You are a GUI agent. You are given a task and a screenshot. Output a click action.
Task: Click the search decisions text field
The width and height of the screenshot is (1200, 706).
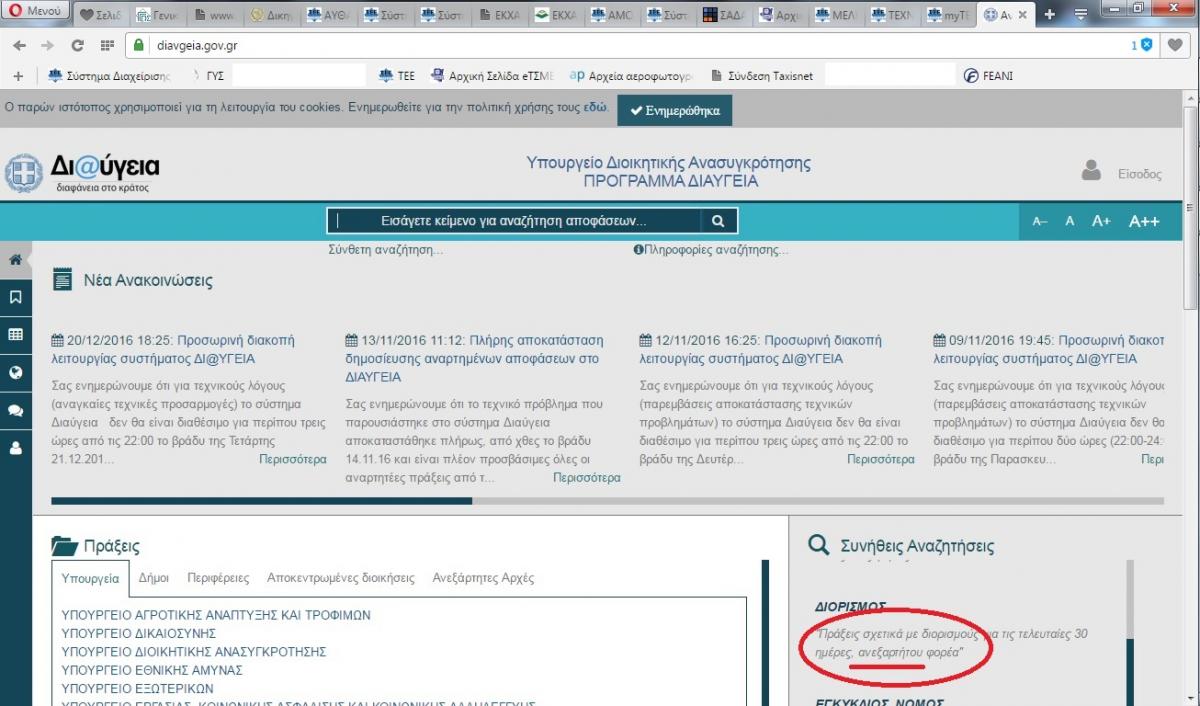(x=514, y=221)
